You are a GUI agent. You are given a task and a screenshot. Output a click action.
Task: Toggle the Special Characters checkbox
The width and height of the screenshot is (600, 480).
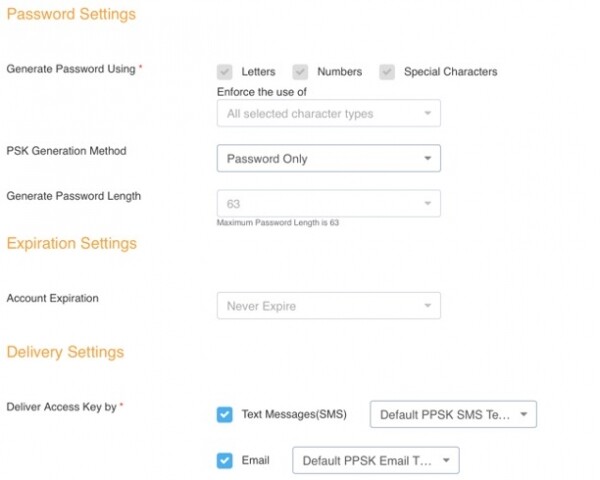point(386,72)
